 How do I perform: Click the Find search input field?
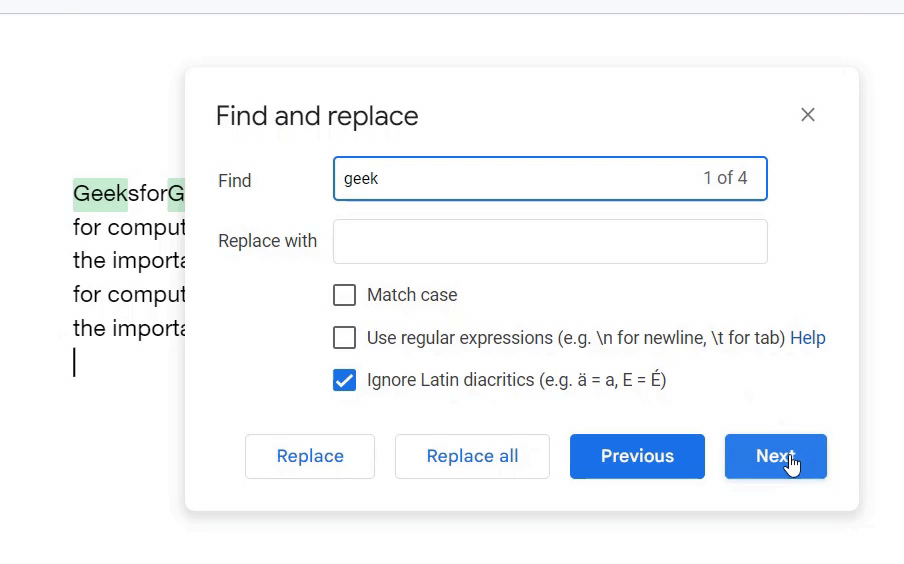[x=515, y=179]
